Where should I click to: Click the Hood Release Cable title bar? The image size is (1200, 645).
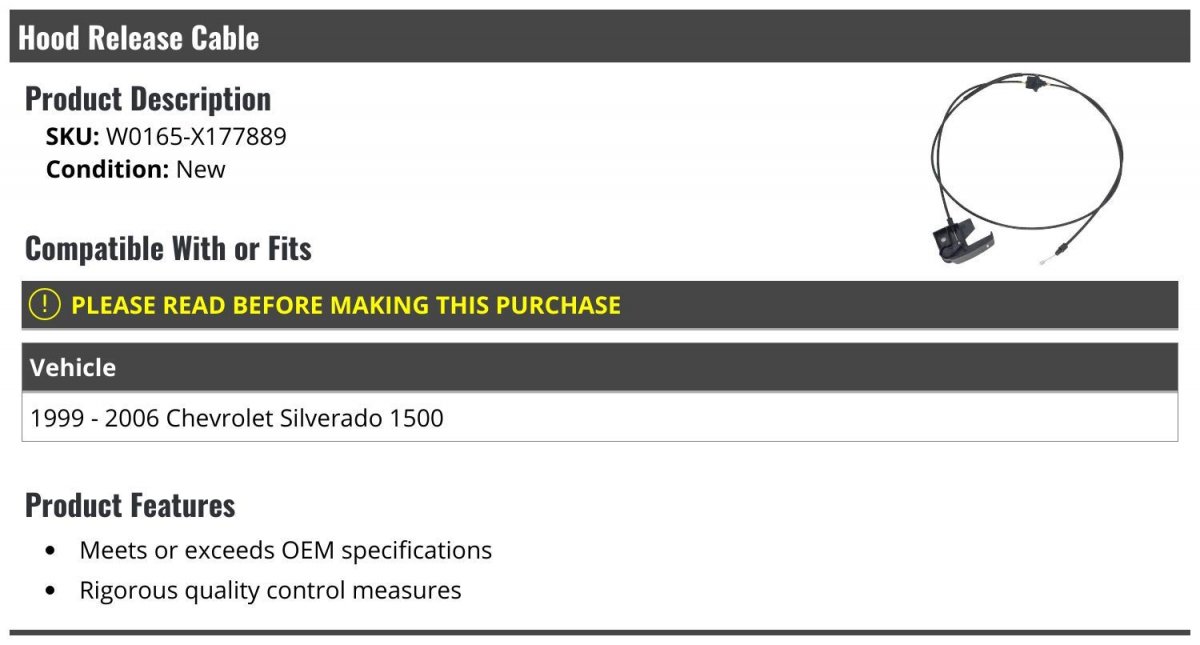point(600,37)
